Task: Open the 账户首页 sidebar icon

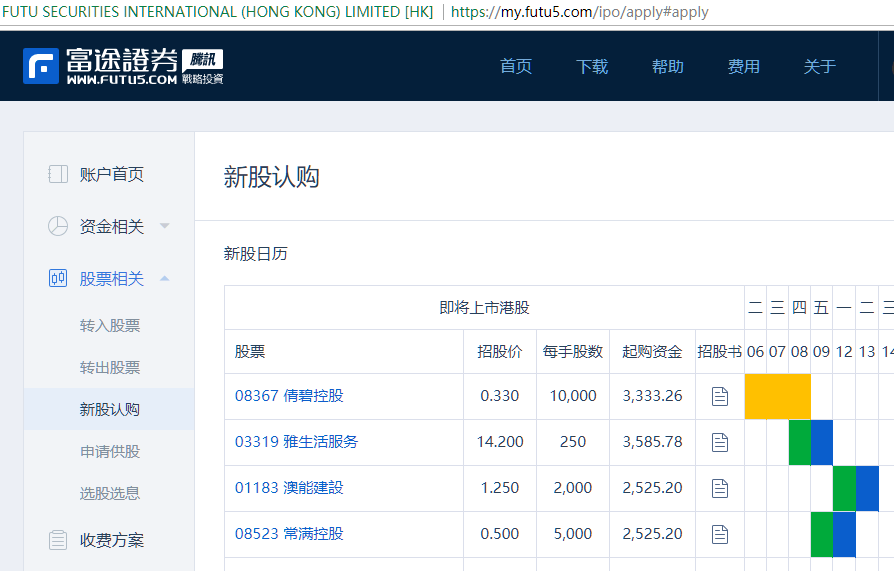Action: click(58, 174)
